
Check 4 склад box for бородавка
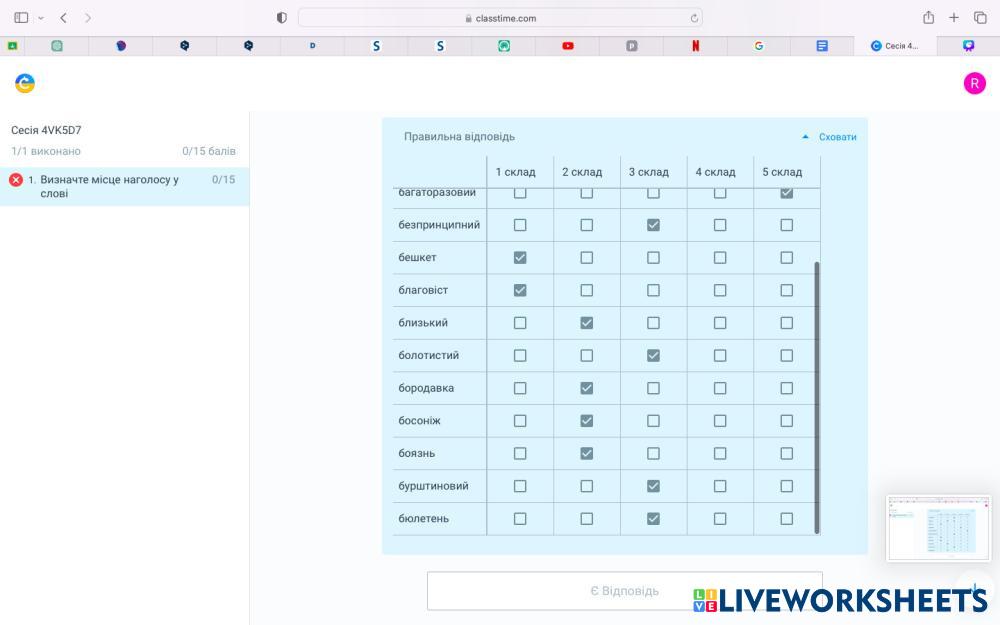pyautogui.click(x=720, y=388)
